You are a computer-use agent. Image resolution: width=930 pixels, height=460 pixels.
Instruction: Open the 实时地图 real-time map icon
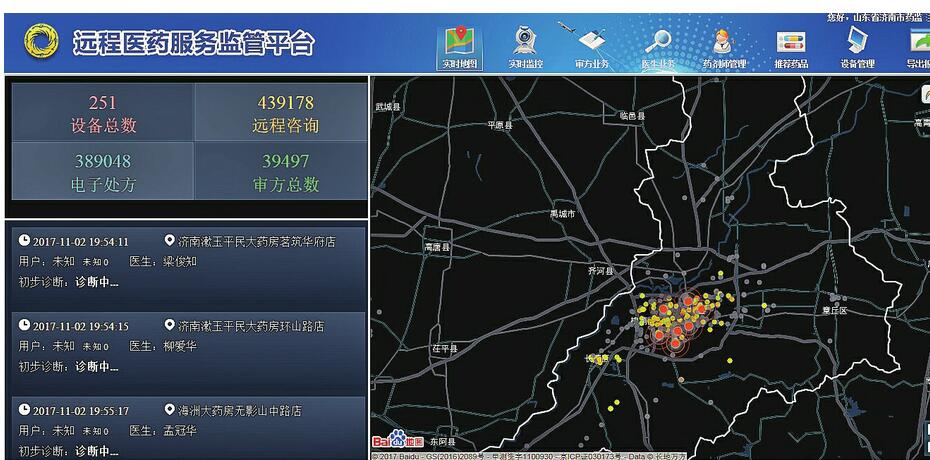coord(461,45)
